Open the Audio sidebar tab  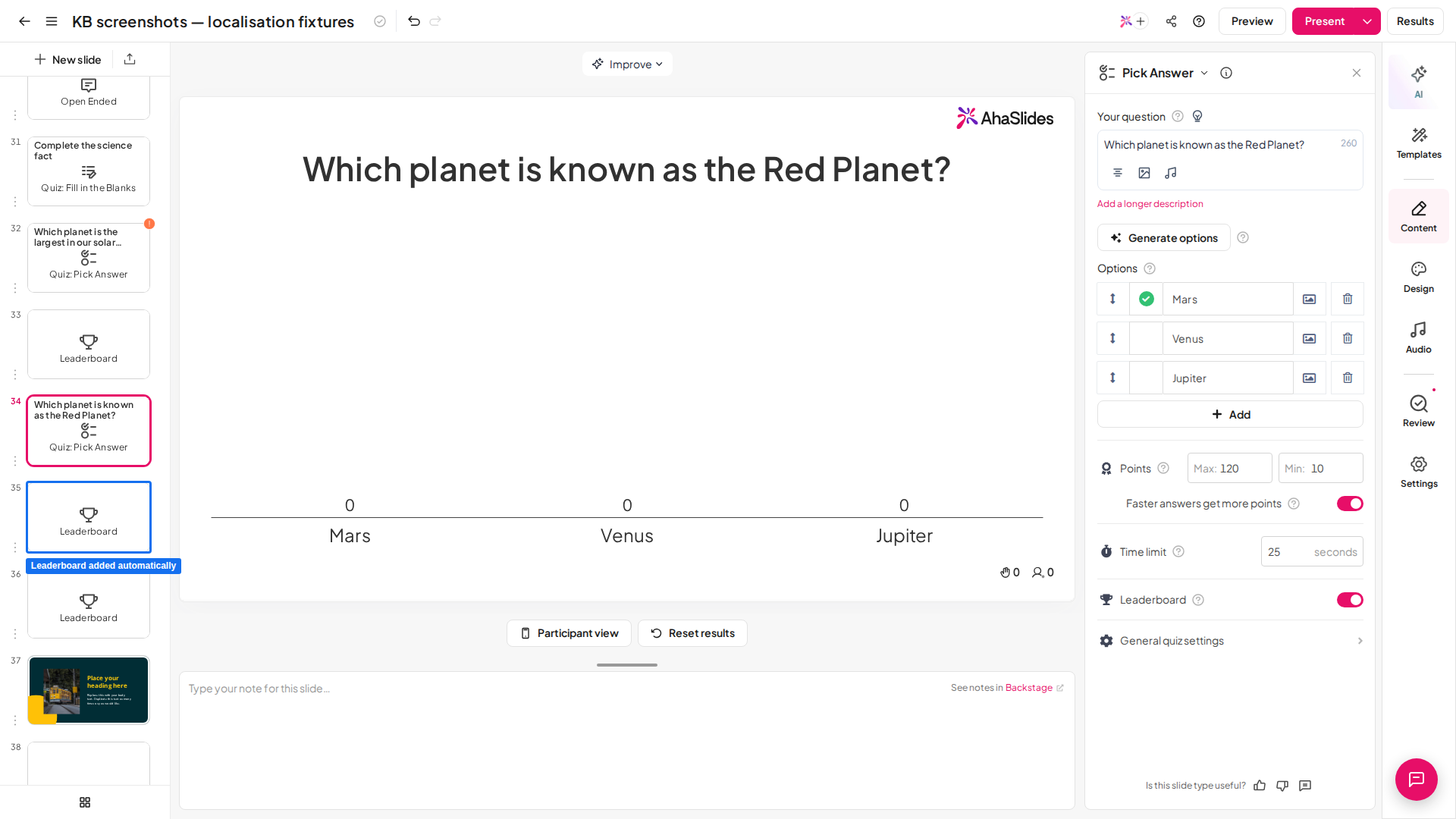click(x=1418, y=338)
